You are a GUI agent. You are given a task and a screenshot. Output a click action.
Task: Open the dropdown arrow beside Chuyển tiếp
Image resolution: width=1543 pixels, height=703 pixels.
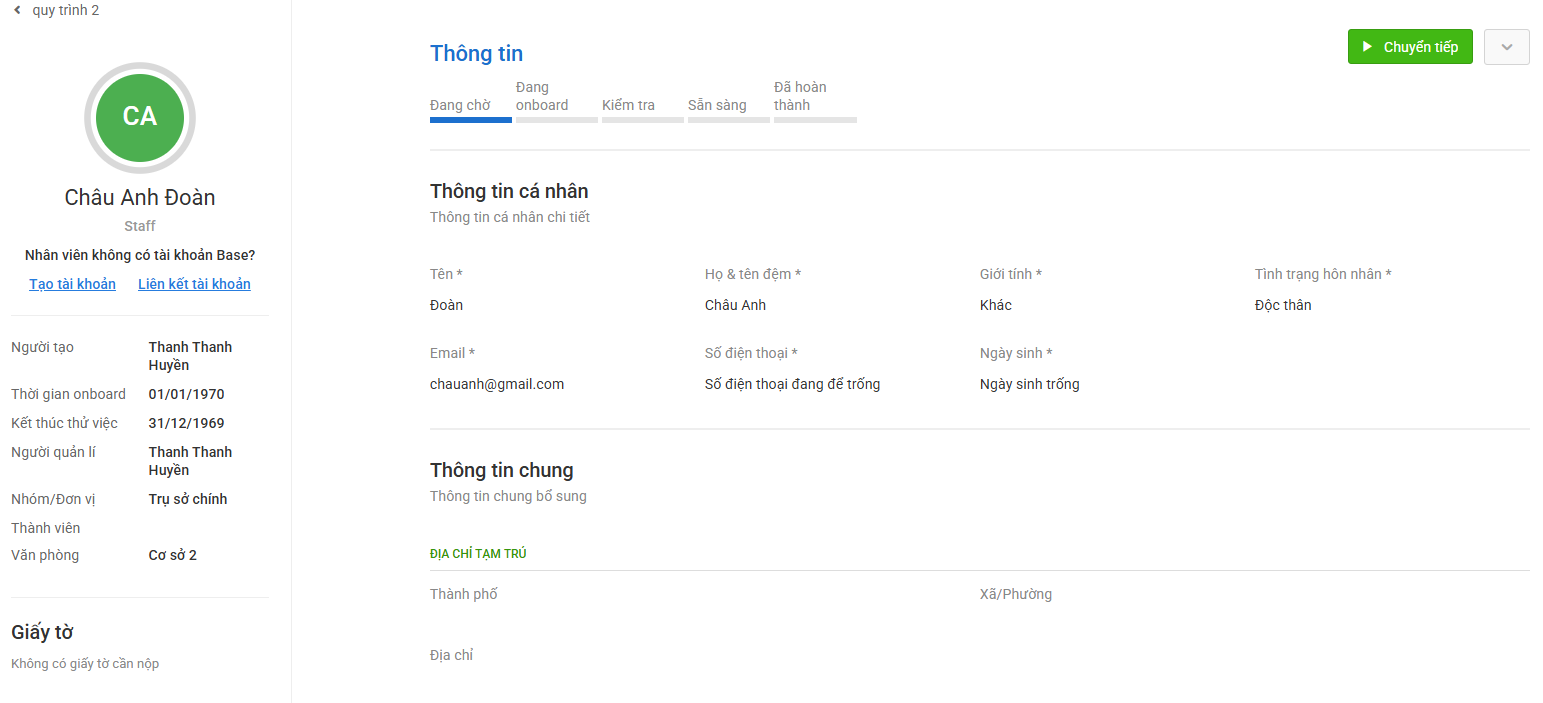[x=1507, y=47]
